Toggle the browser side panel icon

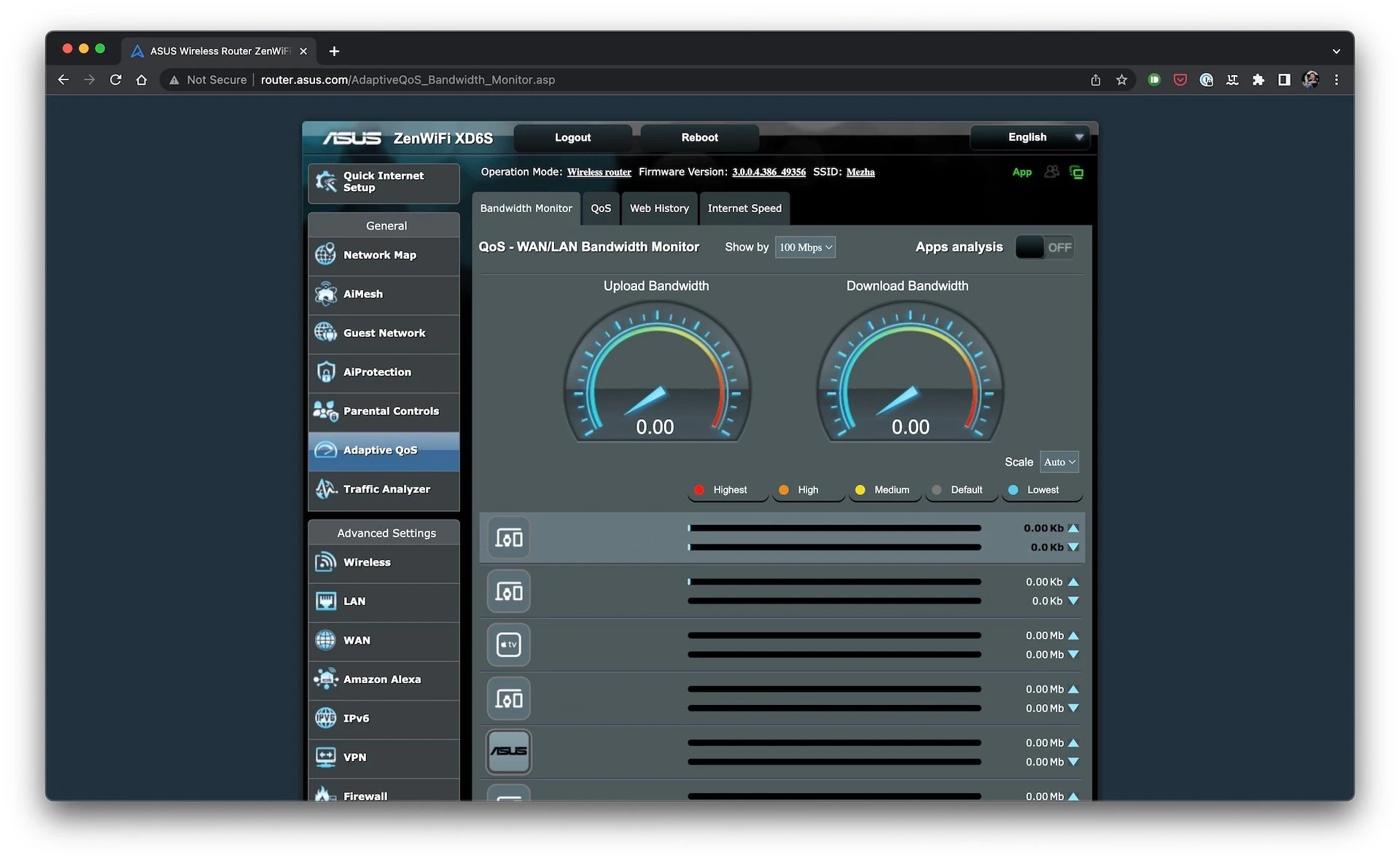point(1284,80)
